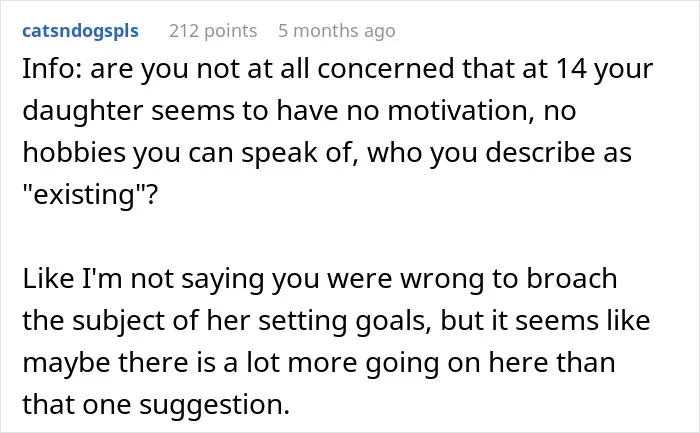700x433 pixels.
Task: Click the 212 points score label
Action: [213, 31]
